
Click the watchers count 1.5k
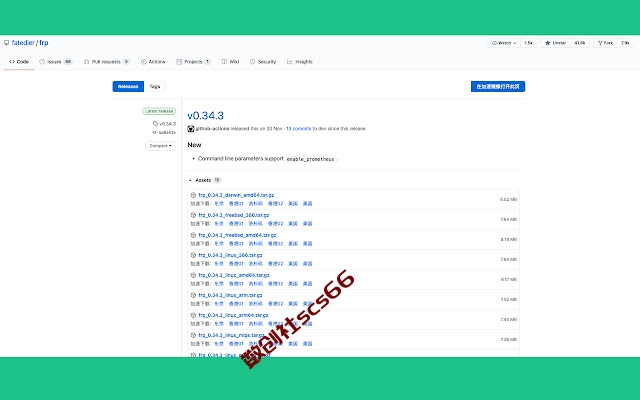[529, 43]
